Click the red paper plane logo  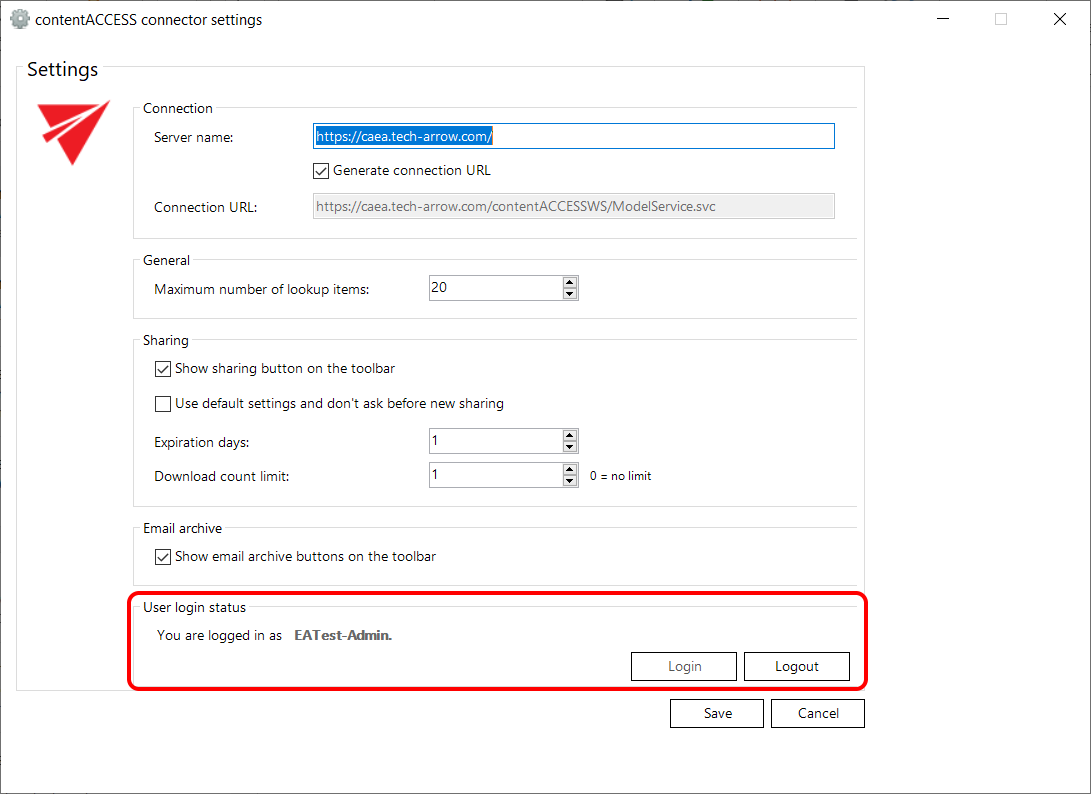tap(72, 132)
